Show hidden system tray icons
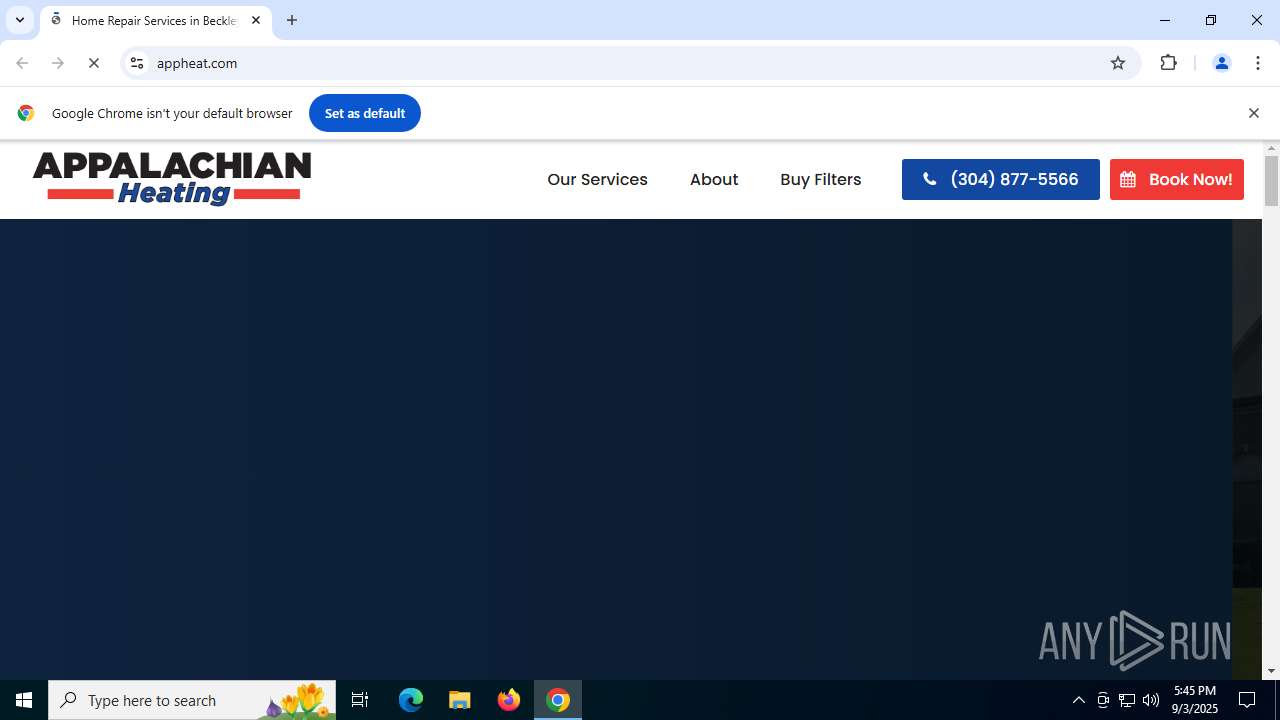1280x720 pixels. [x=1078, y=700]
